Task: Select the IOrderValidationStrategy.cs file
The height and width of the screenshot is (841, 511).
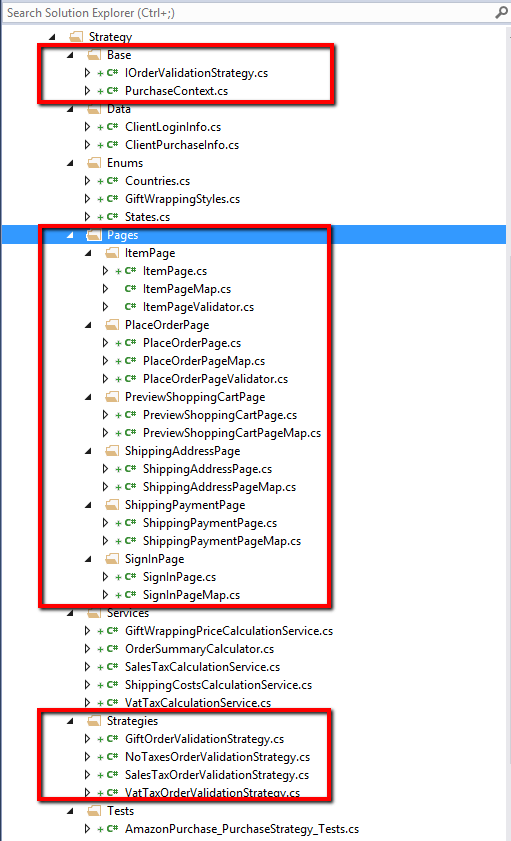Action: point(196,73)
